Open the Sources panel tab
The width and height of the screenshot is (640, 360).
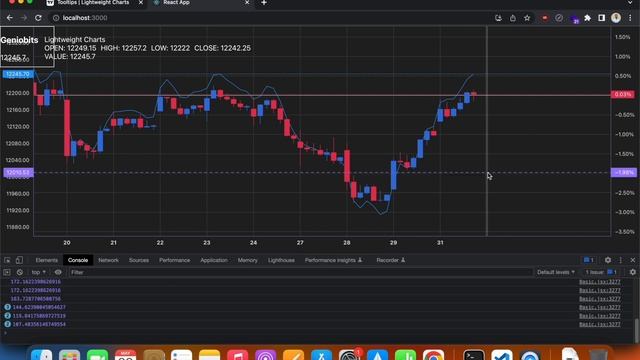(139, 260)
